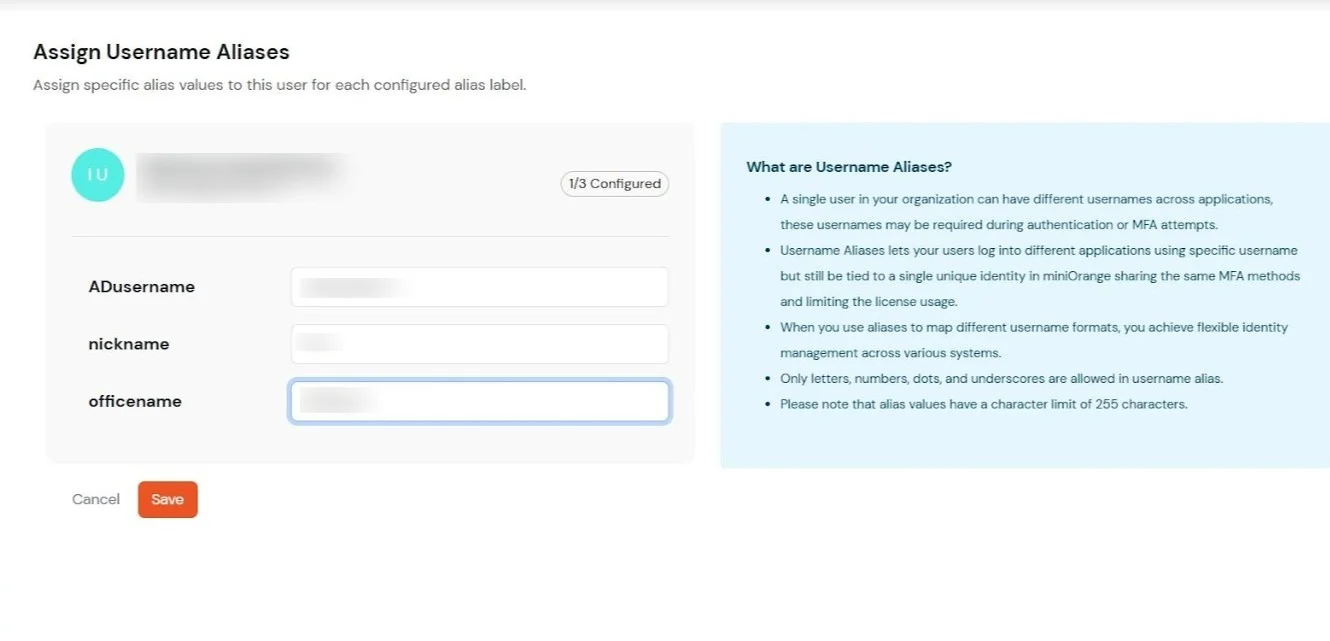Select the officename input field

pos(479,401)
